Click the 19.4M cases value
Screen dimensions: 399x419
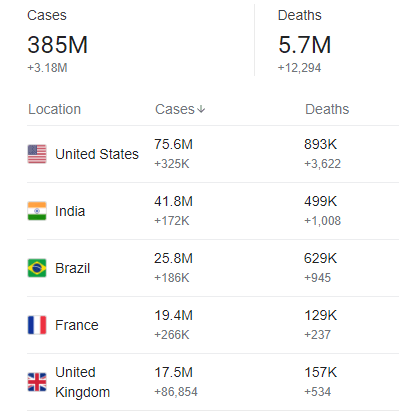click(x=173, y=315)
